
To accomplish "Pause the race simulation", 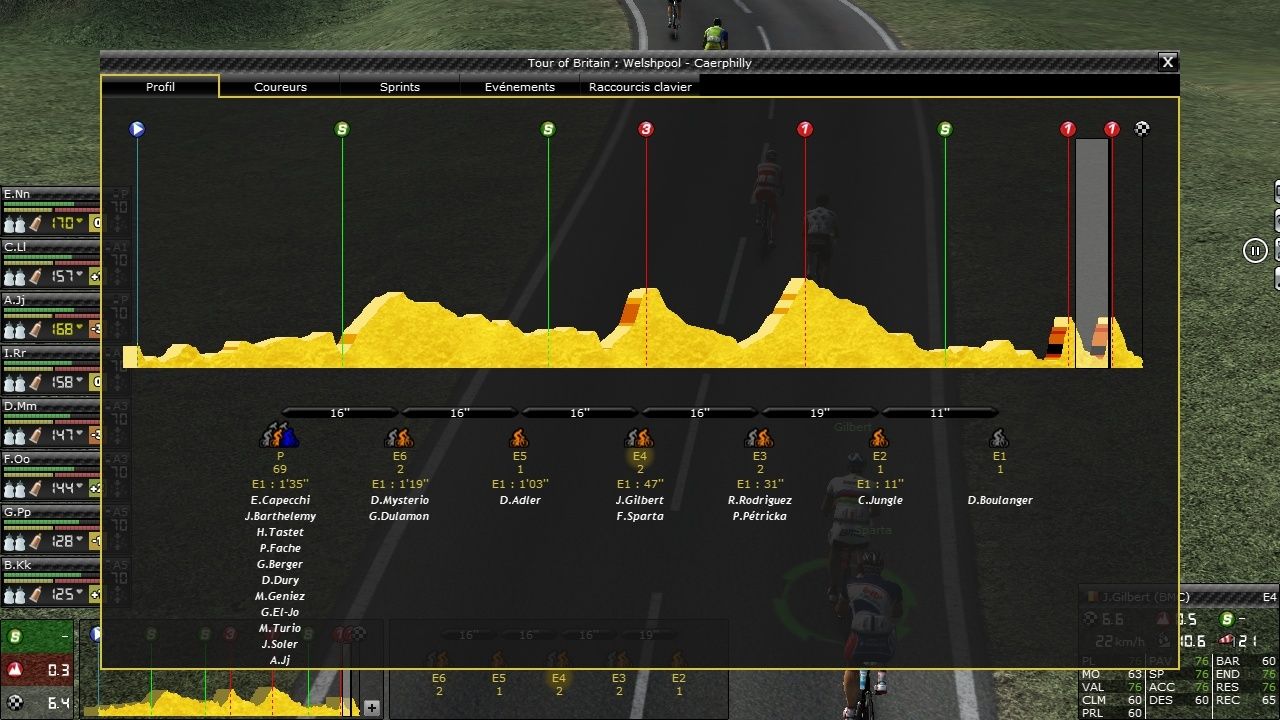I will tap(1255, 251).
